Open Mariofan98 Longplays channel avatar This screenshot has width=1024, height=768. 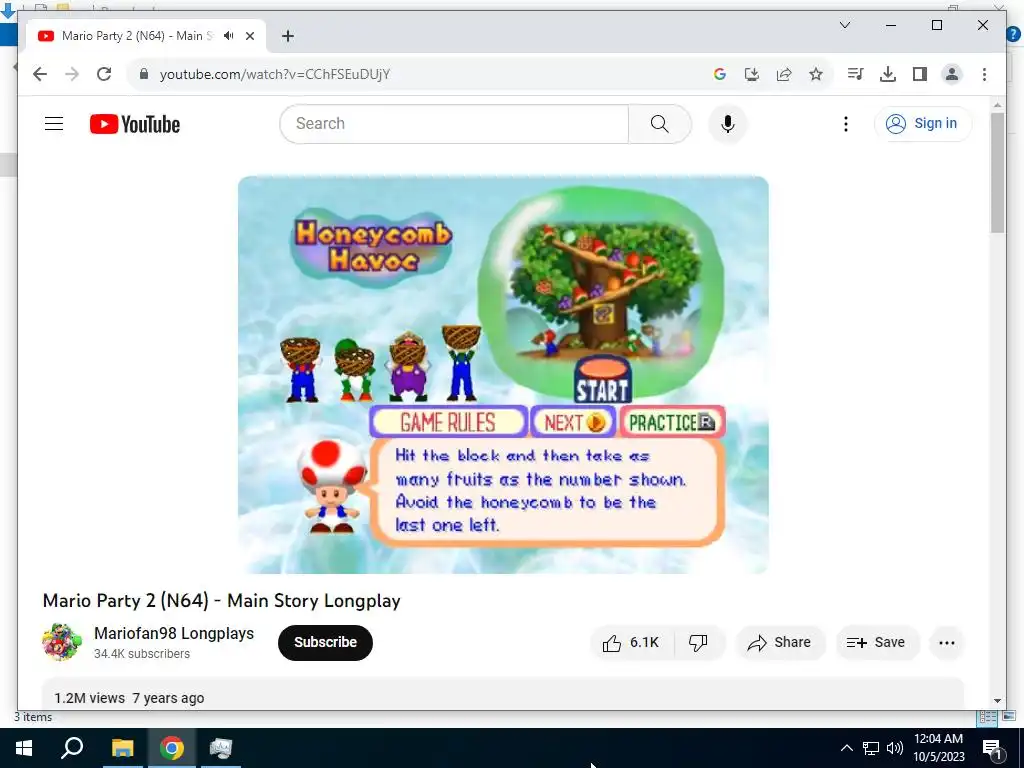tap(61, 642)
